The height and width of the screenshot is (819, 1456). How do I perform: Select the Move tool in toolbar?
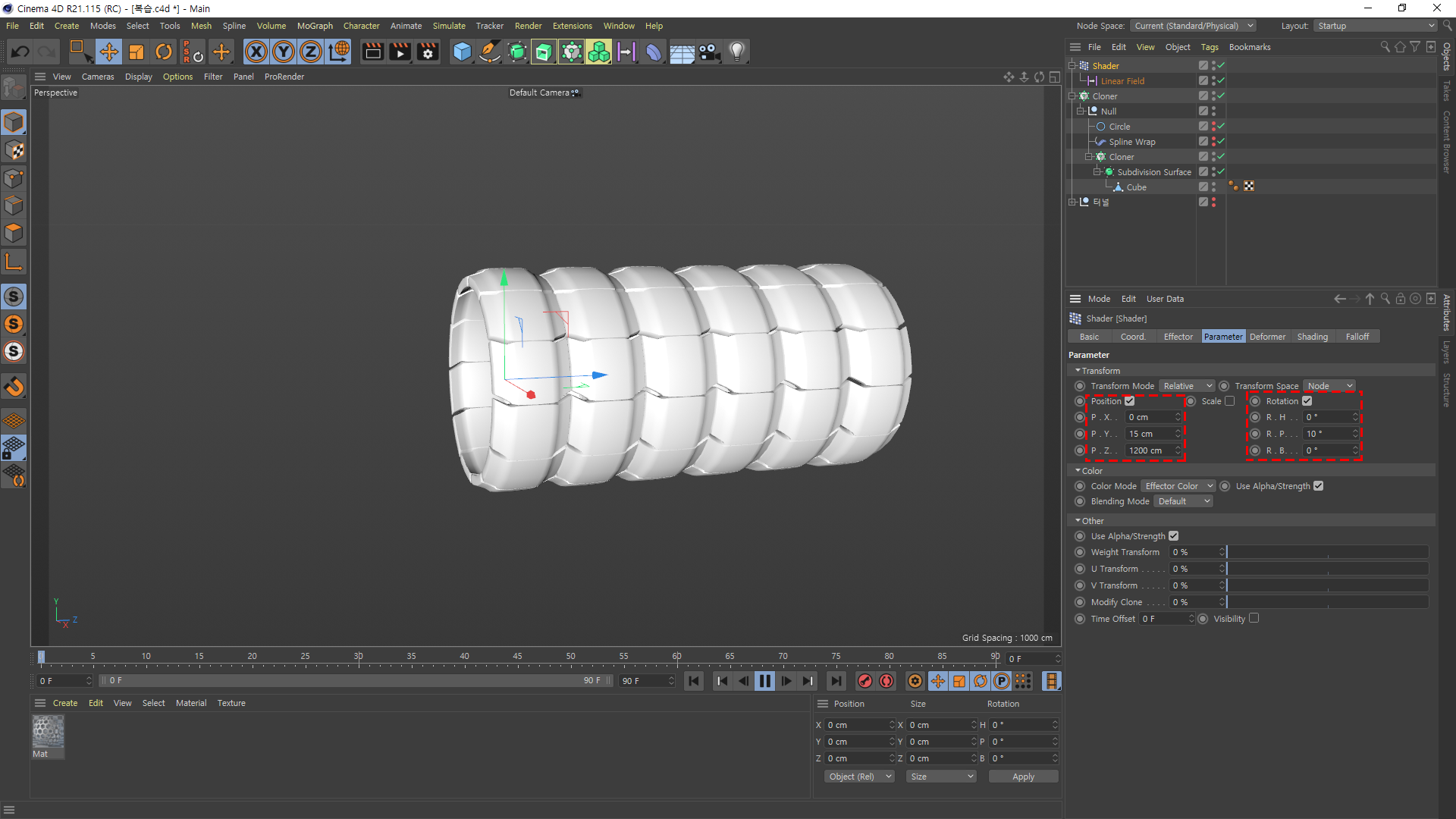pos(108,52)
